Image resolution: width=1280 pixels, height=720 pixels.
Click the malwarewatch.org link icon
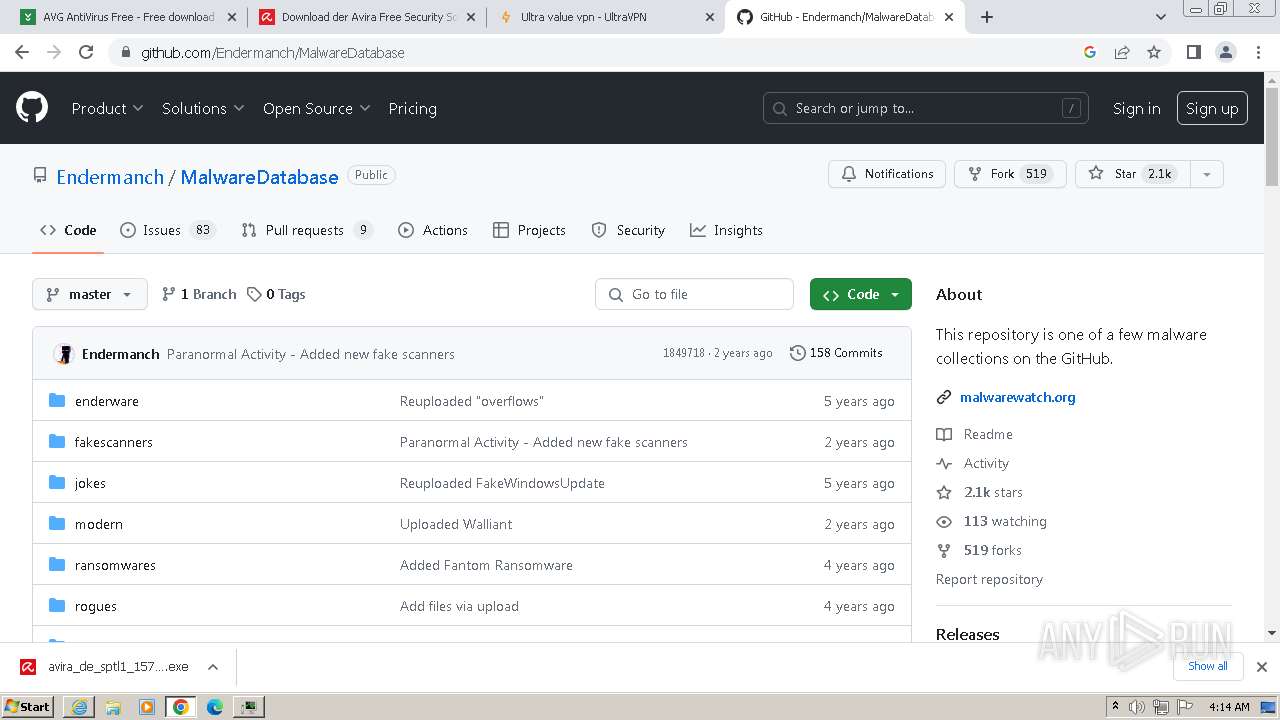pos(944,397)
